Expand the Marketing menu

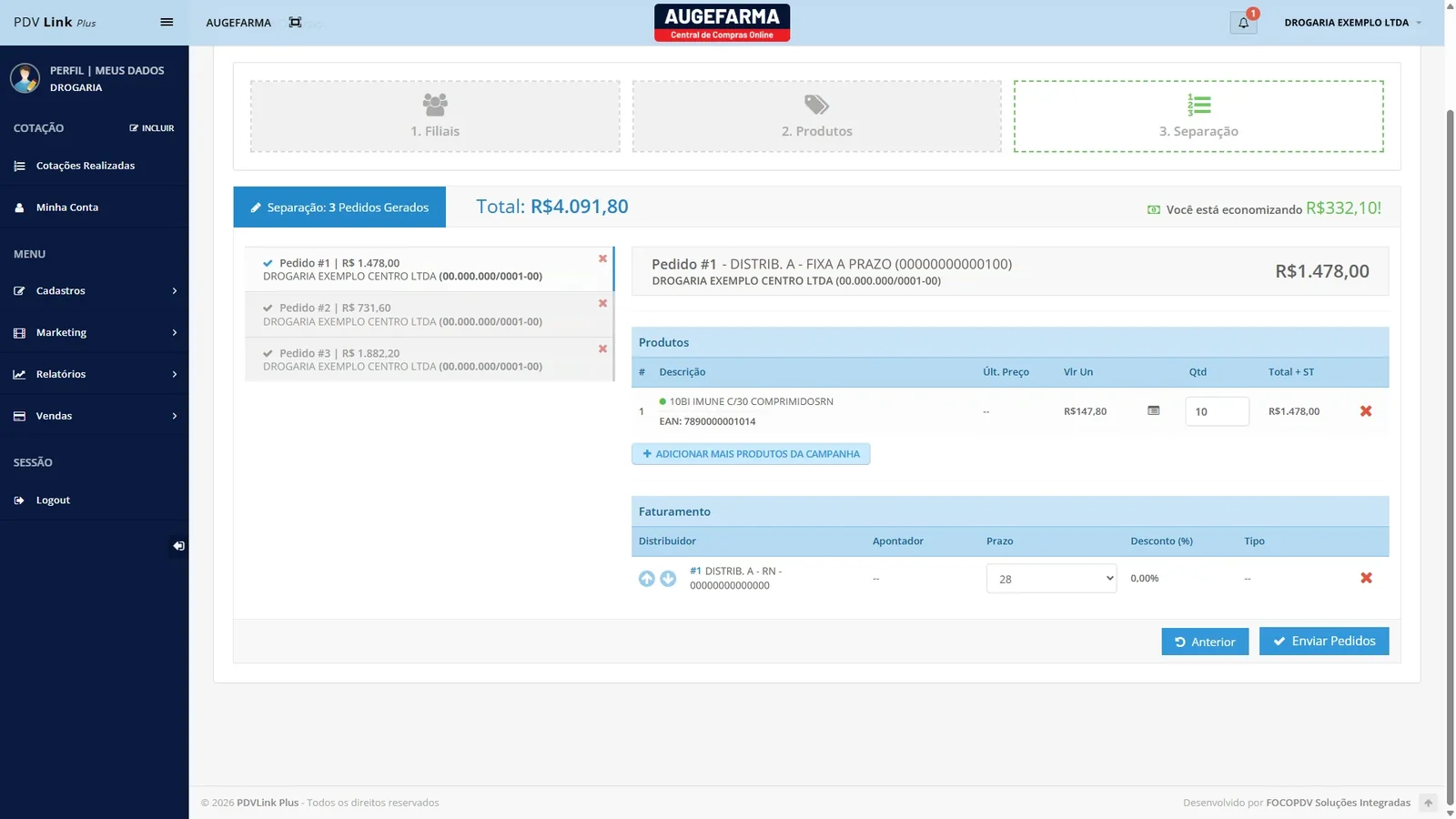(95, 333)
